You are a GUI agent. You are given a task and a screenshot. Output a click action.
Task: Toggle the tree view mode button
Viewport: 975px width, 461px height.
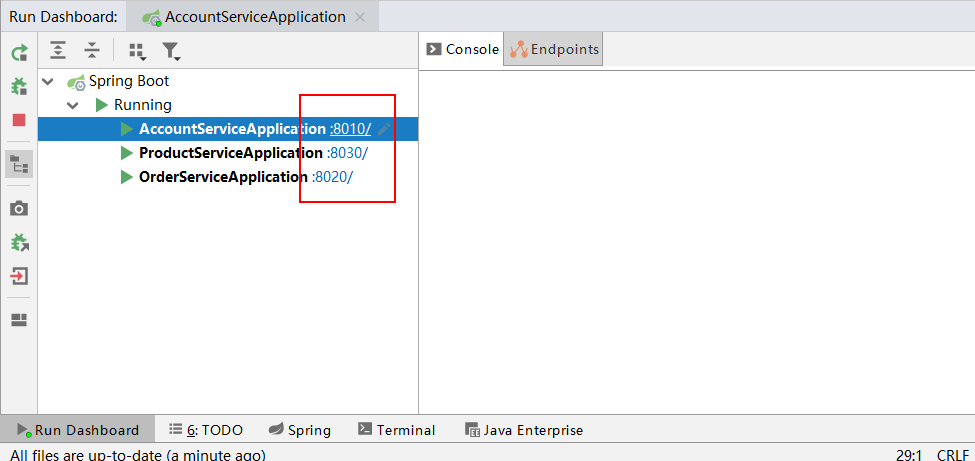coord(19,164)
